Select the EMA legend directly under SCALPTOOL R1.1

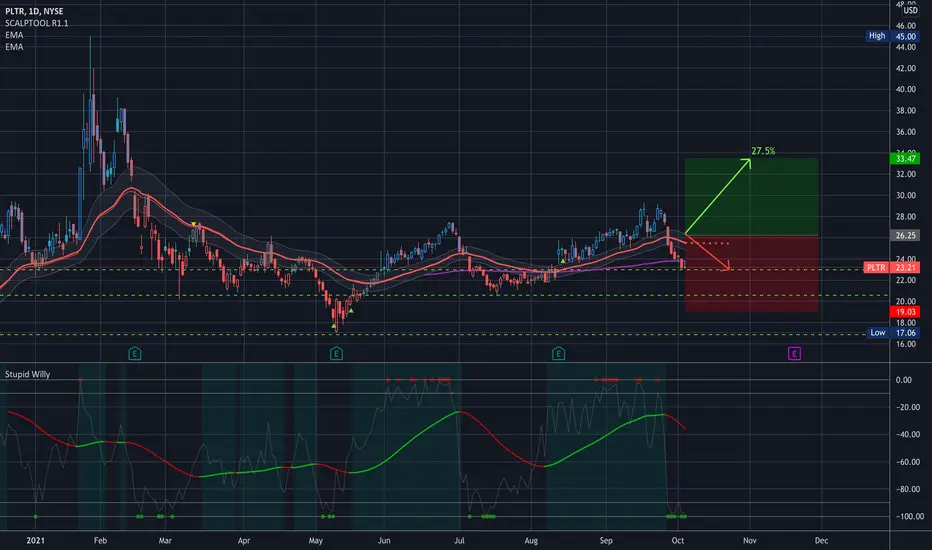(14, 35)
